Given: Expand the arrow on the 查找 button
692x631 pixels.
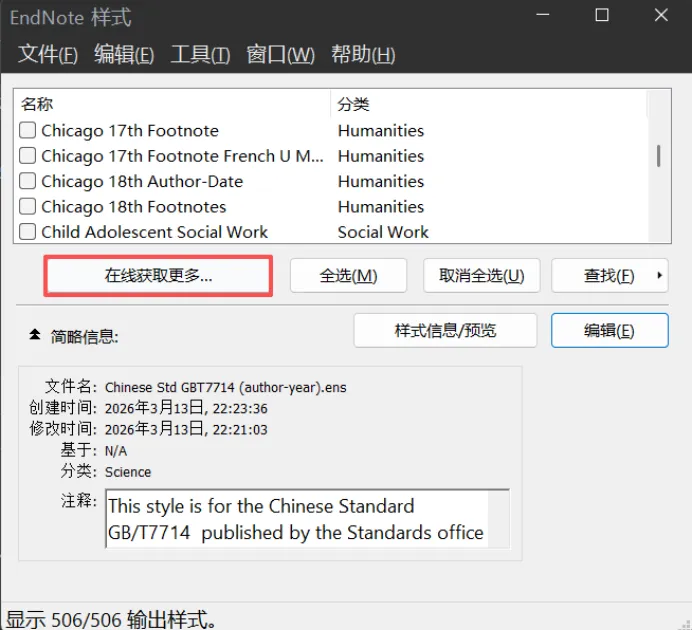Looking at the screenshot, I should pyautogui.click(x=659, y=275).
